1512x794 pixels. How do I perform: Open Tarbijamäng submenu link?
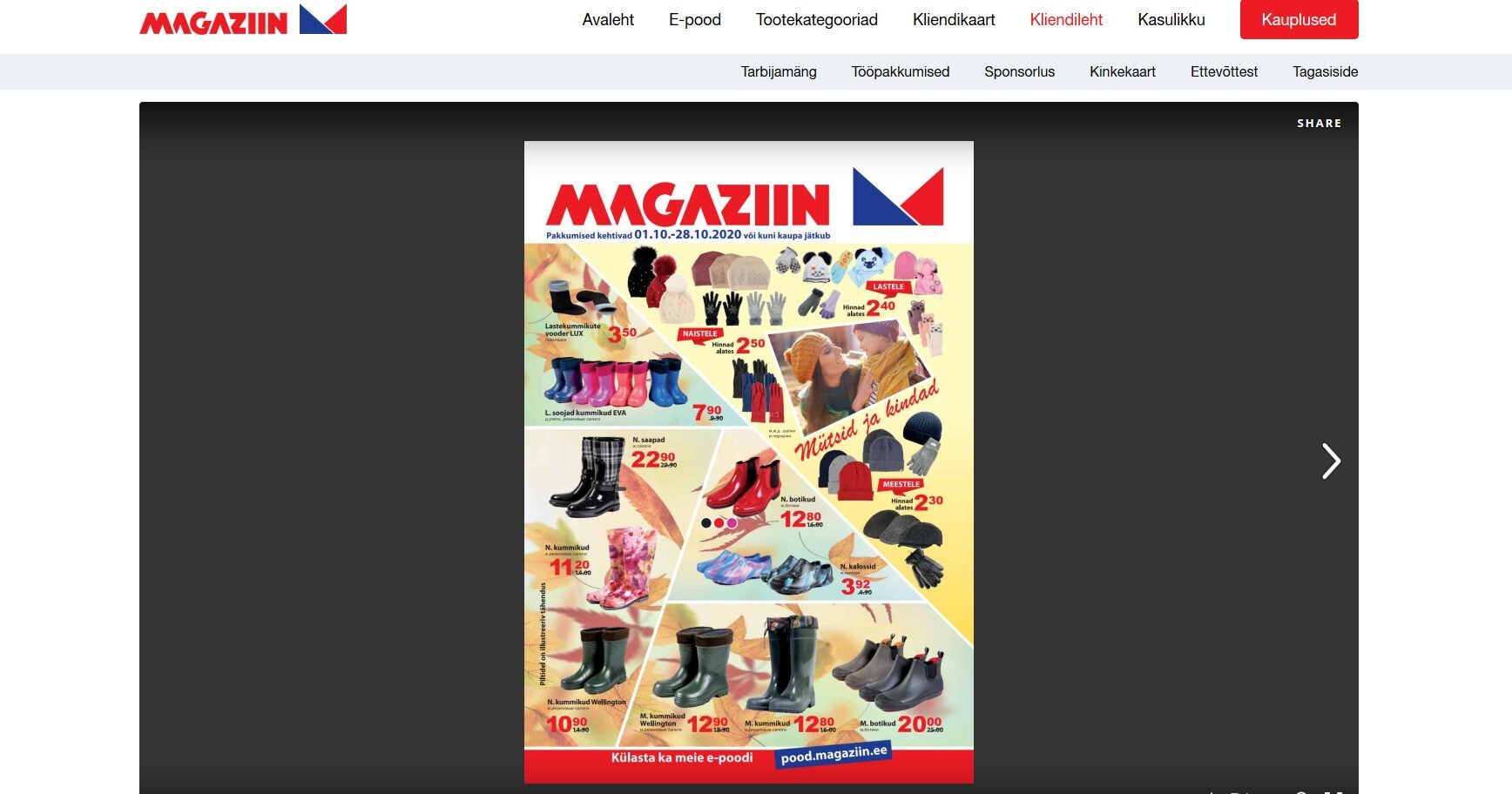pos(779,71)
